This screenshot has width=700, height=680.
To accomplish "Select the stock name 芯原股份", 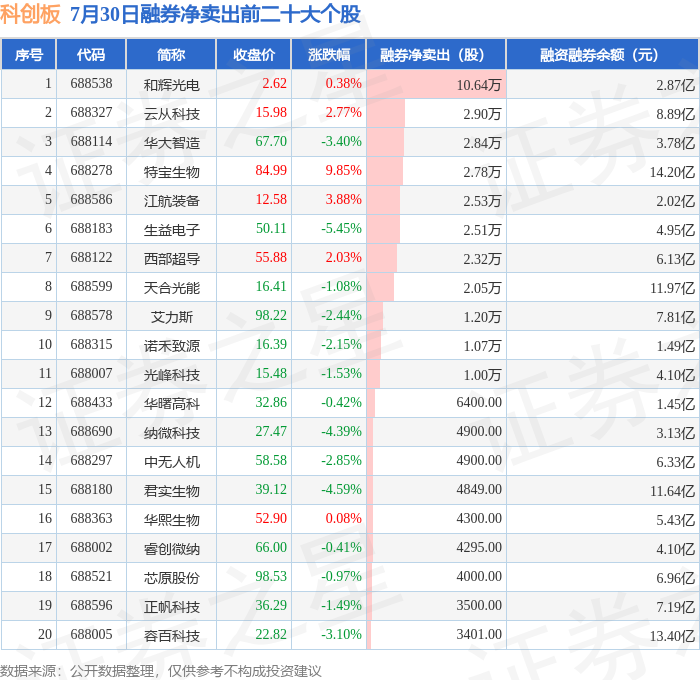I will [x=171, y=578].
